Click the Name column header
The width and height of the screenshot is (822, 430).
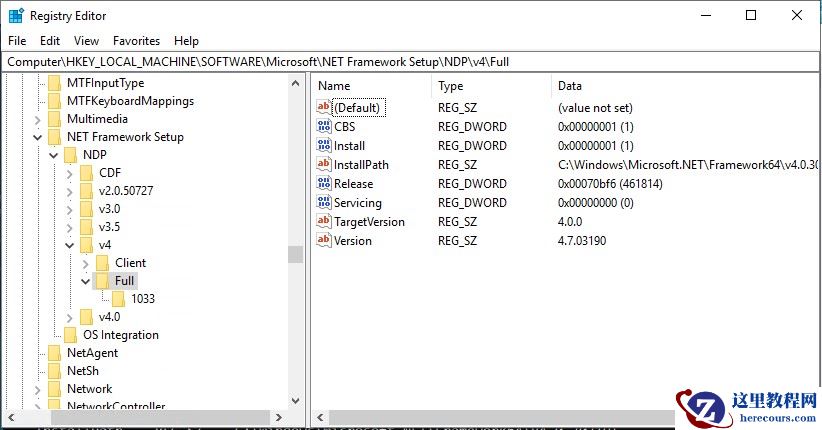click(x=334, y=86)
